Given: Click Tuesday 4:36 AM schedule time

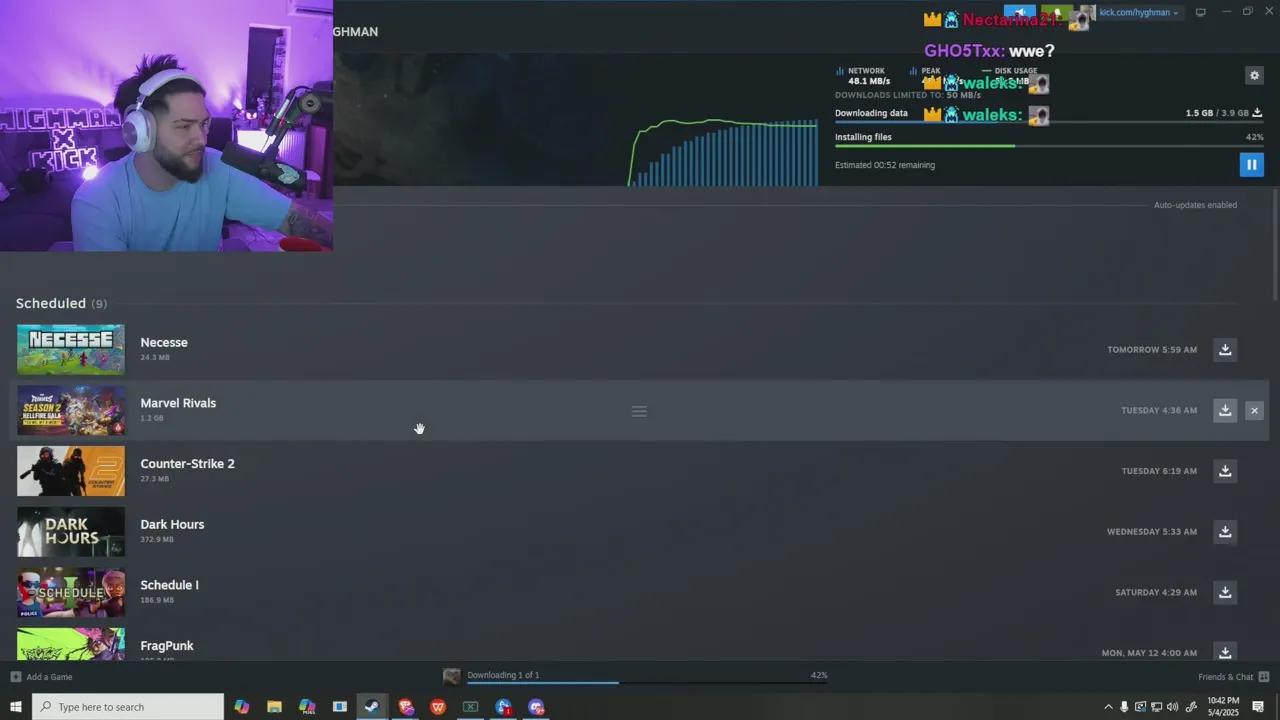Looking at the screenshot, I should 1159,410.
